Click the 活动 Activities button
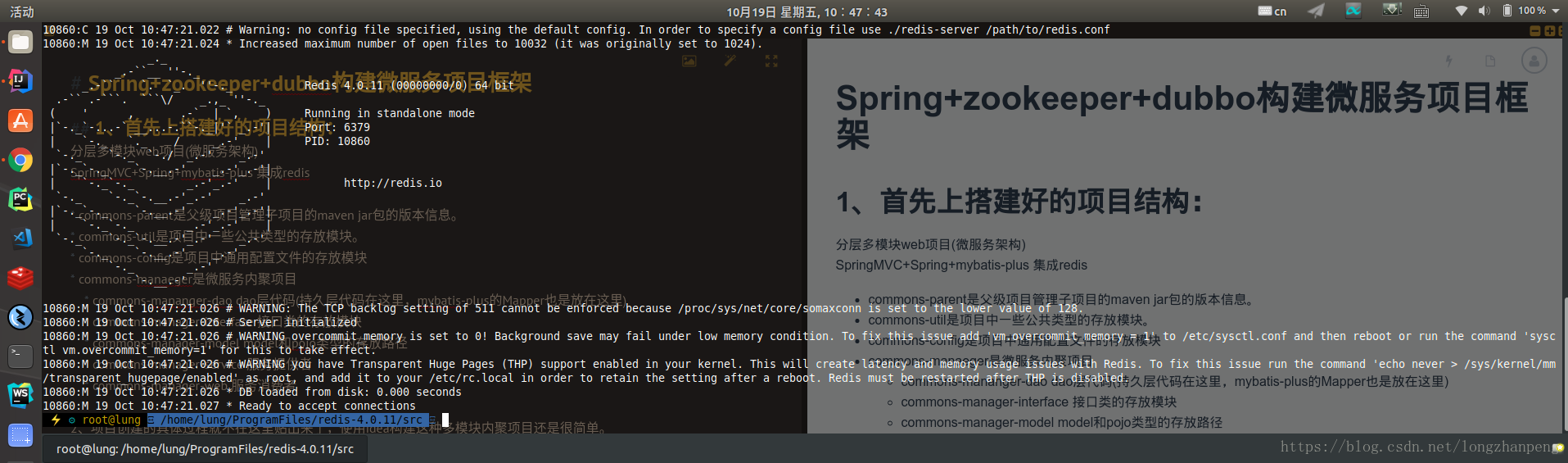This screenshot has width=1568, height=463. [22, 11]
